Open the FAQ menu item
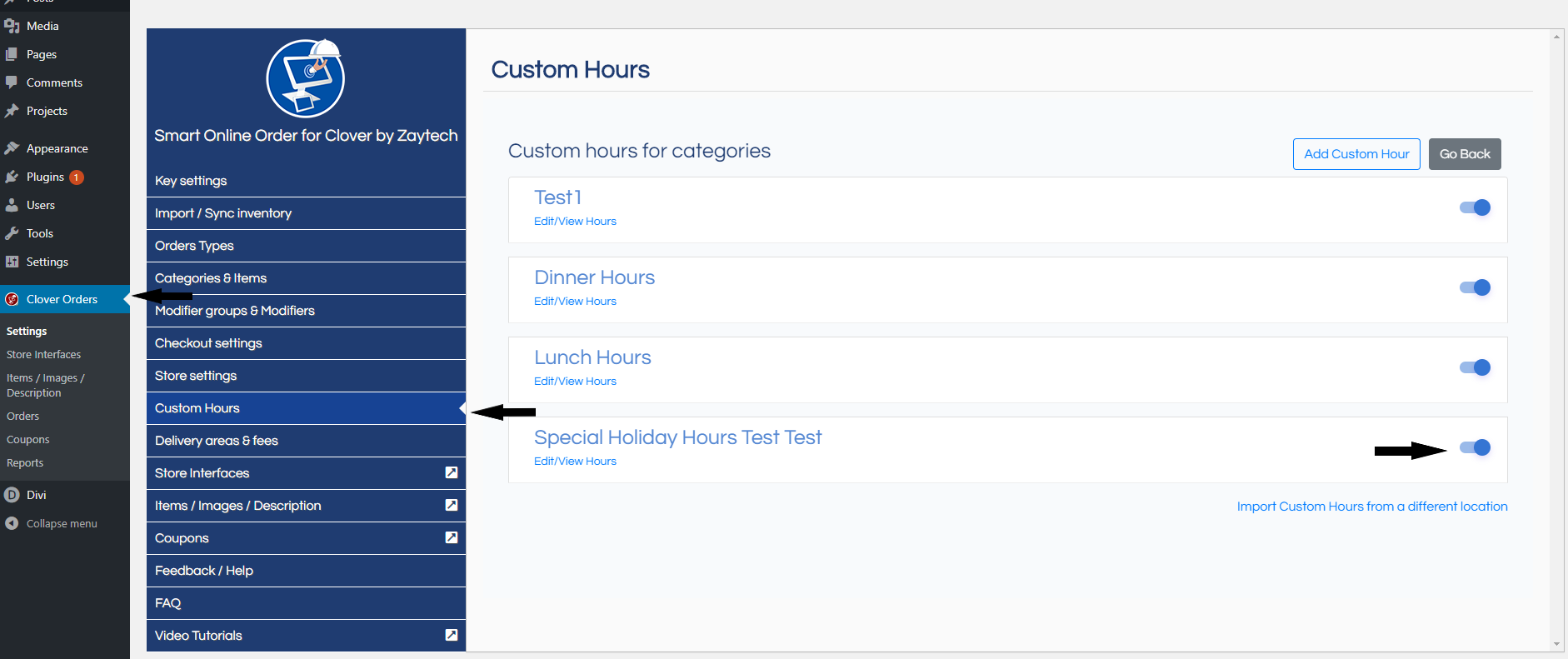The height and width of the screenshot is (659, 1568). 306,603
